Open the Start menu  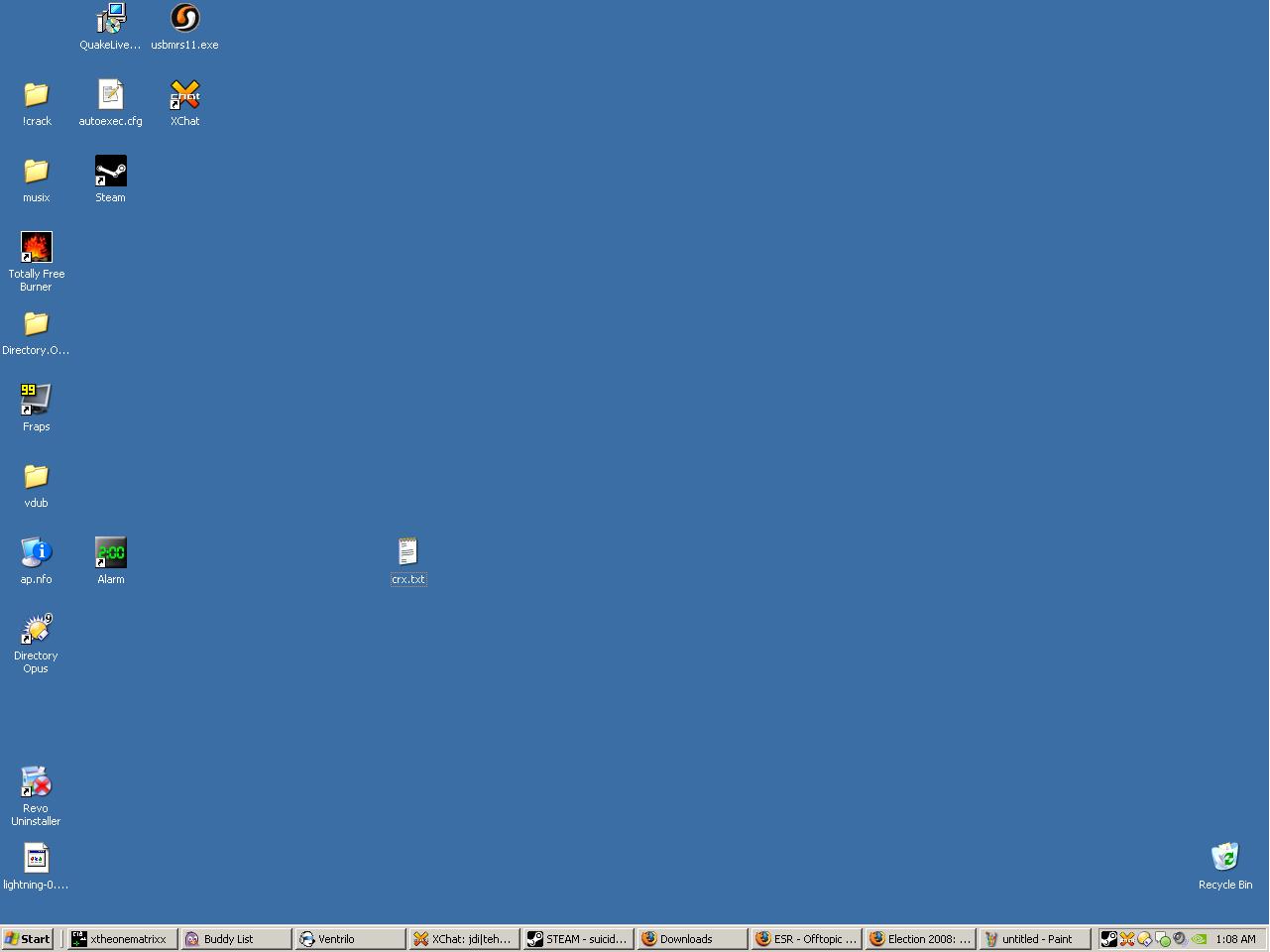pyautogui.click(x=28, y=939)
